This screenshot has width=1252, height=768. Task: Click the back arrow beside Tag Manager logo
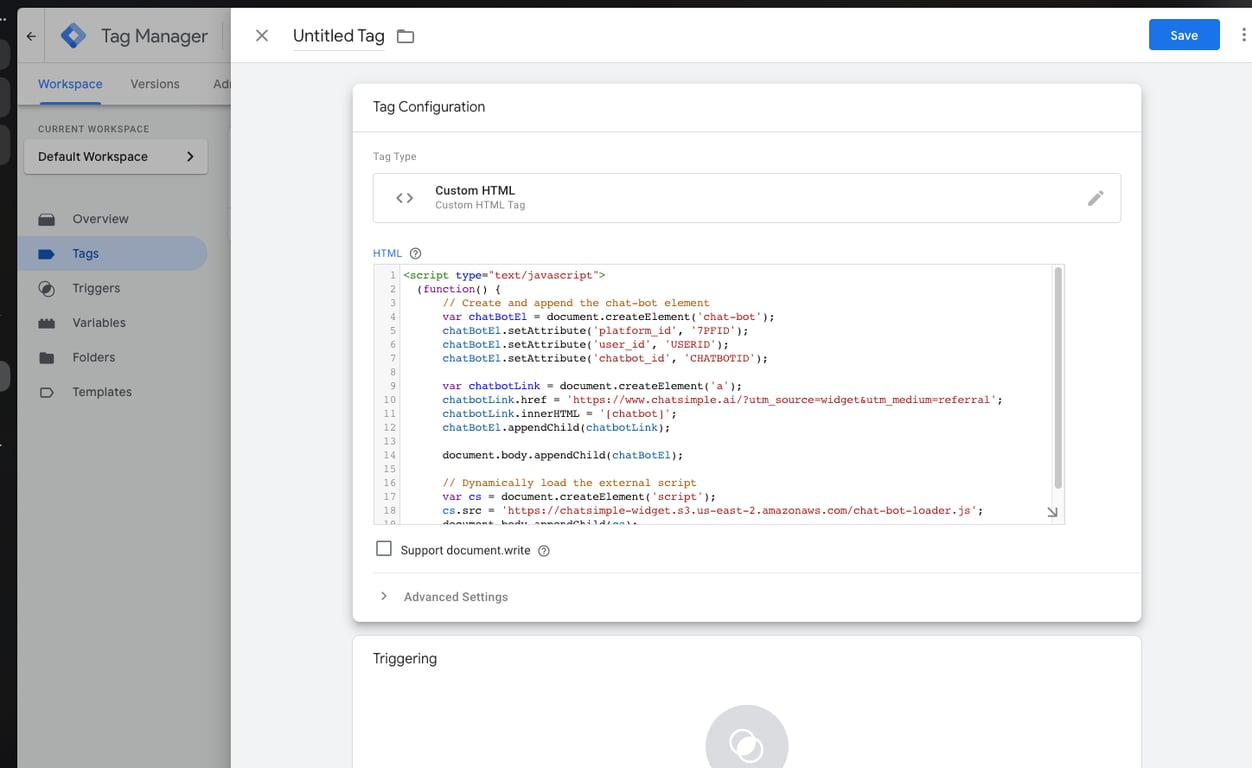31,36
